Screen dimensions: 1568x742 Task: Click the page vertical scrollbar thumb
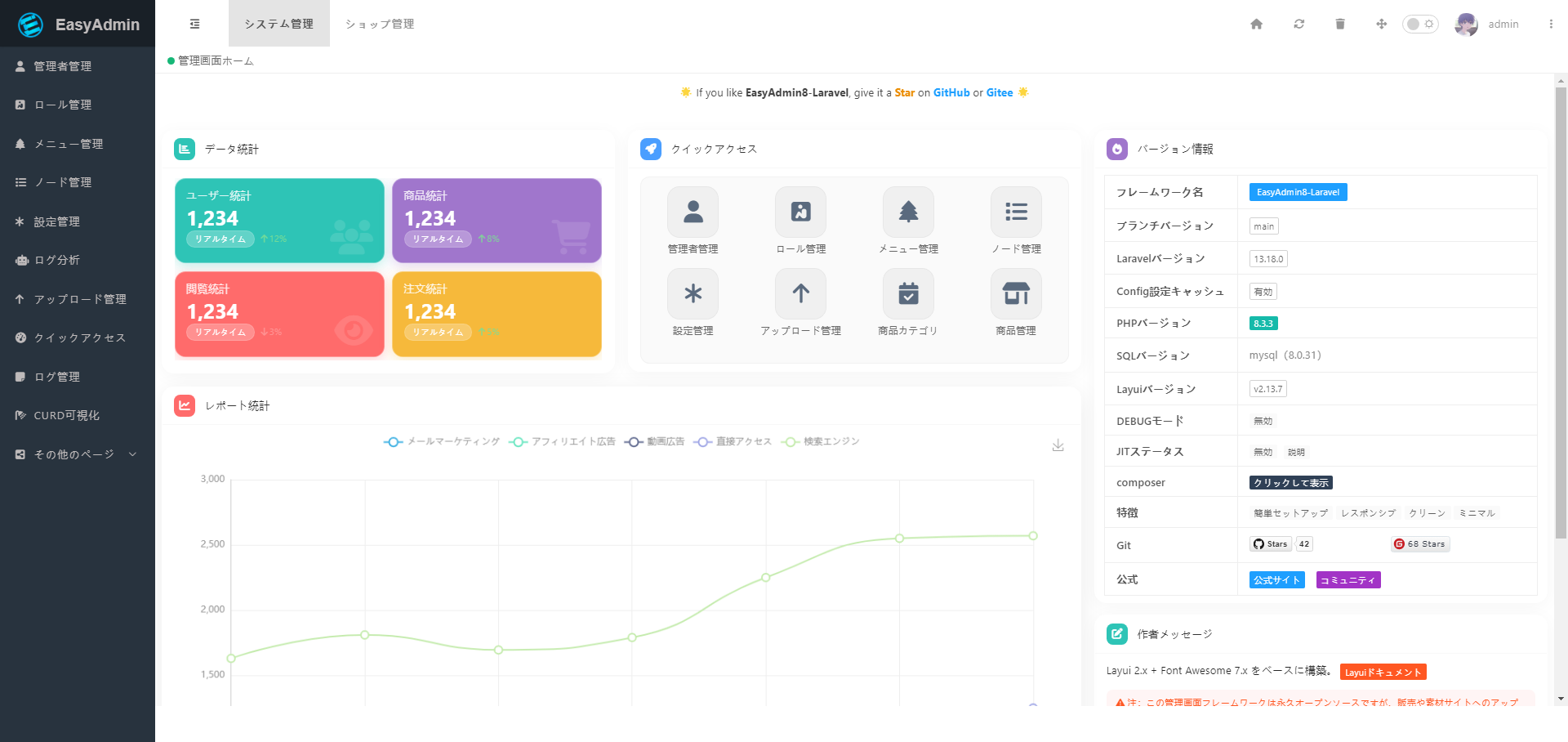point(1561,313)
